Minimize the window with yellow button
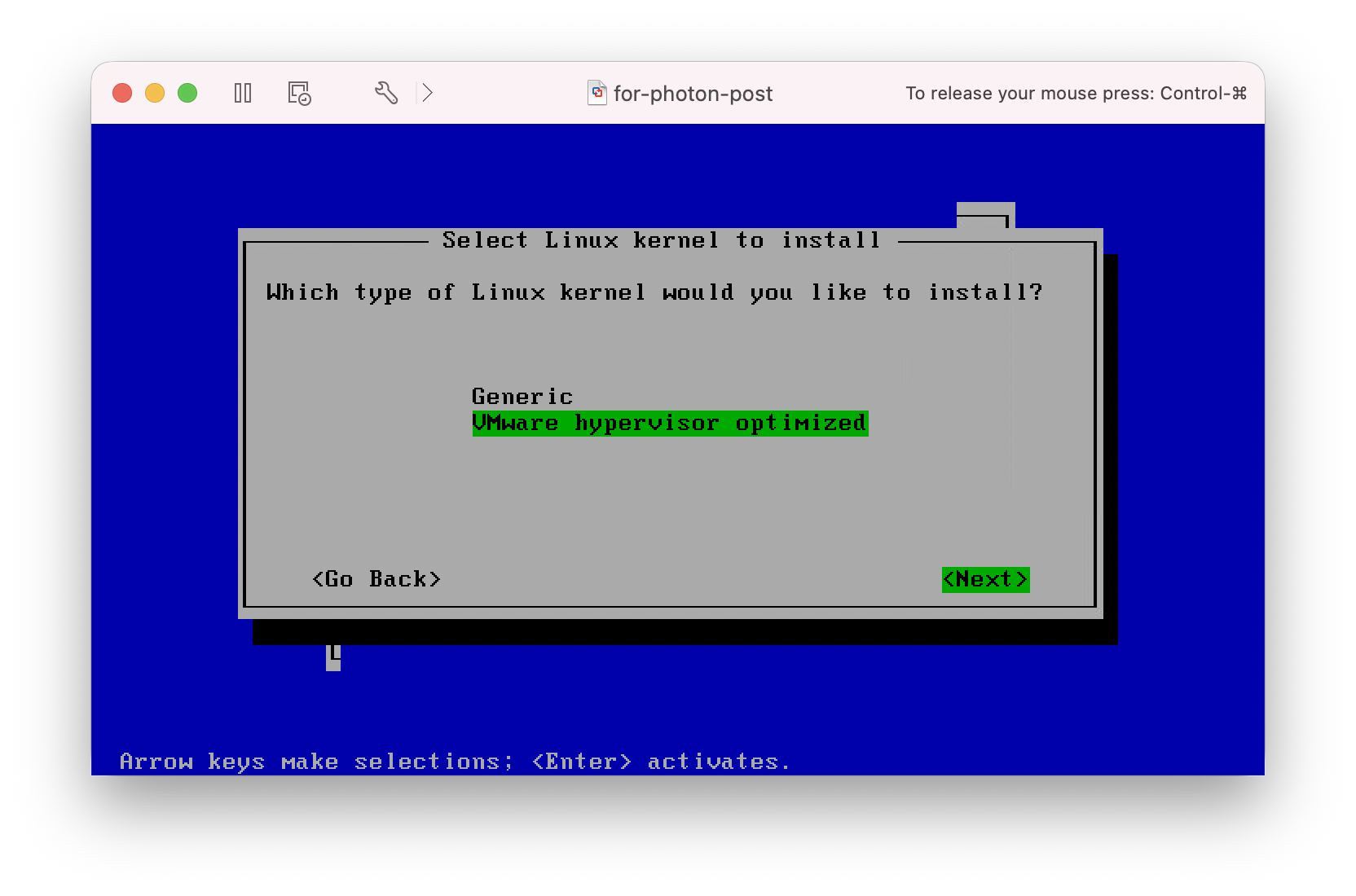 click(x=155, y=93)
